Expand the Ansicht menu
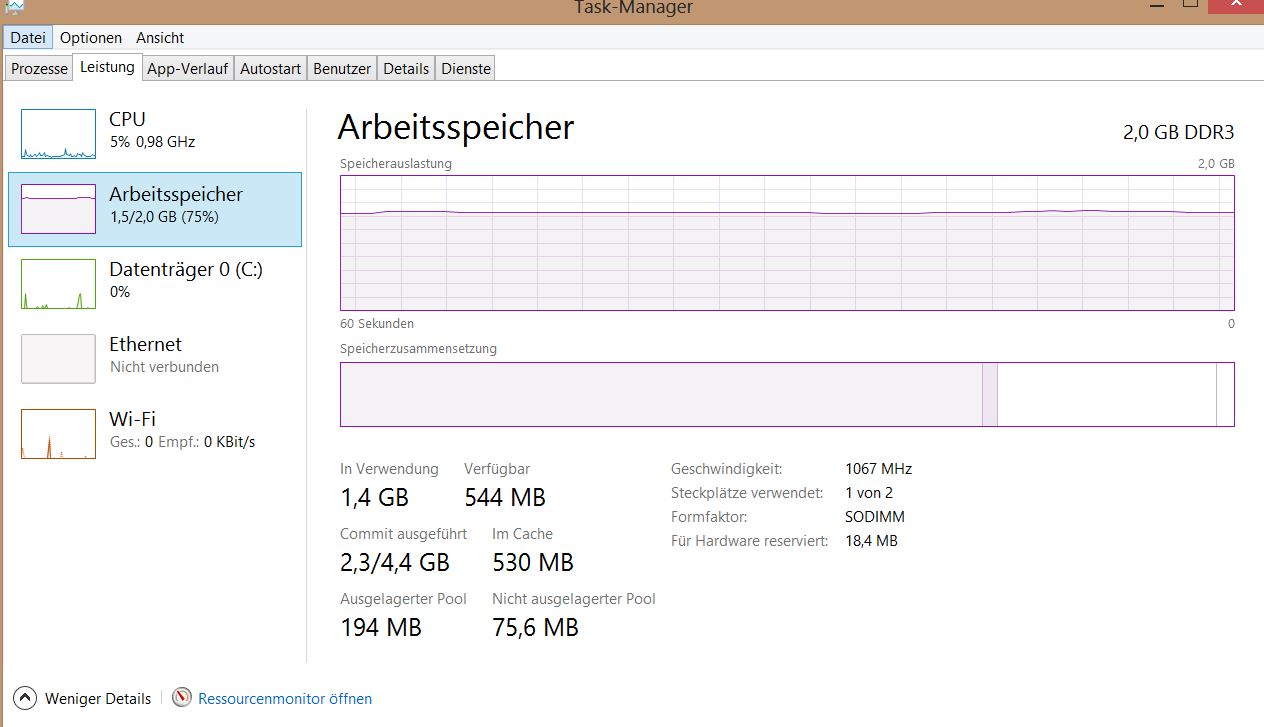Image resolution: width=1264 pixels, height=727 pixels. tap(160, 38)
